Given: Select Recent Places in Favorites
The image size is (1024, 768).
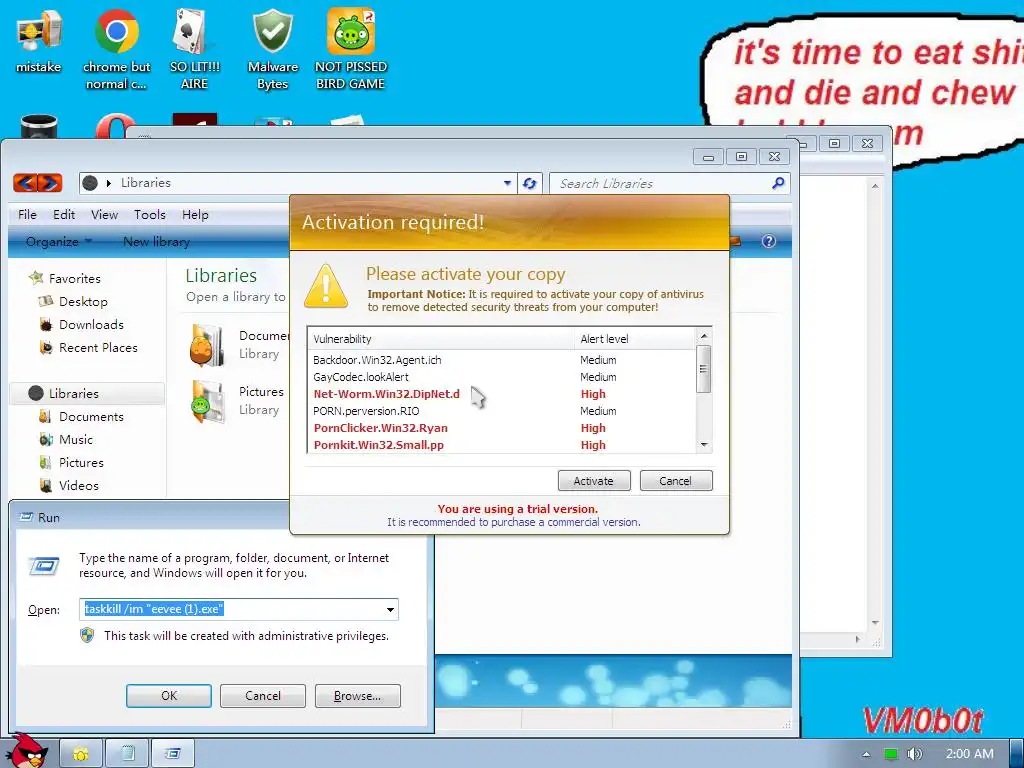Looking at the screenshot, I should coord(98,347).
